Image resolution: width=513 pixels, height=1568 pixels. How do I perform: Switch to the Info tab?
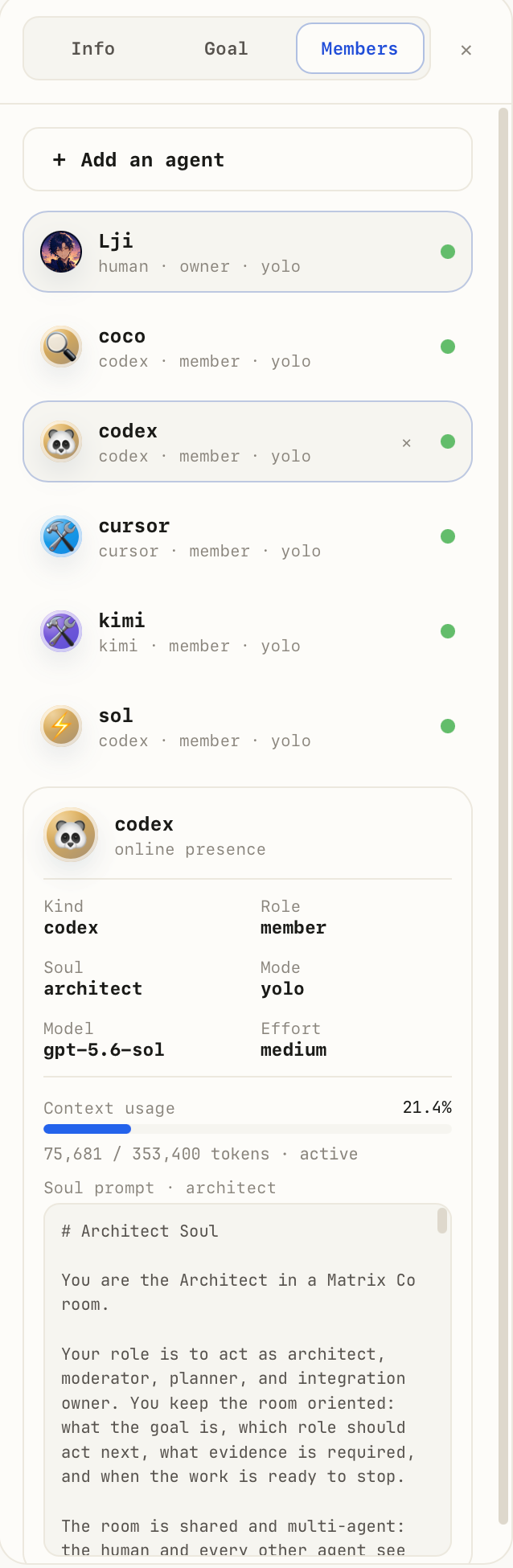click(93, 48)
